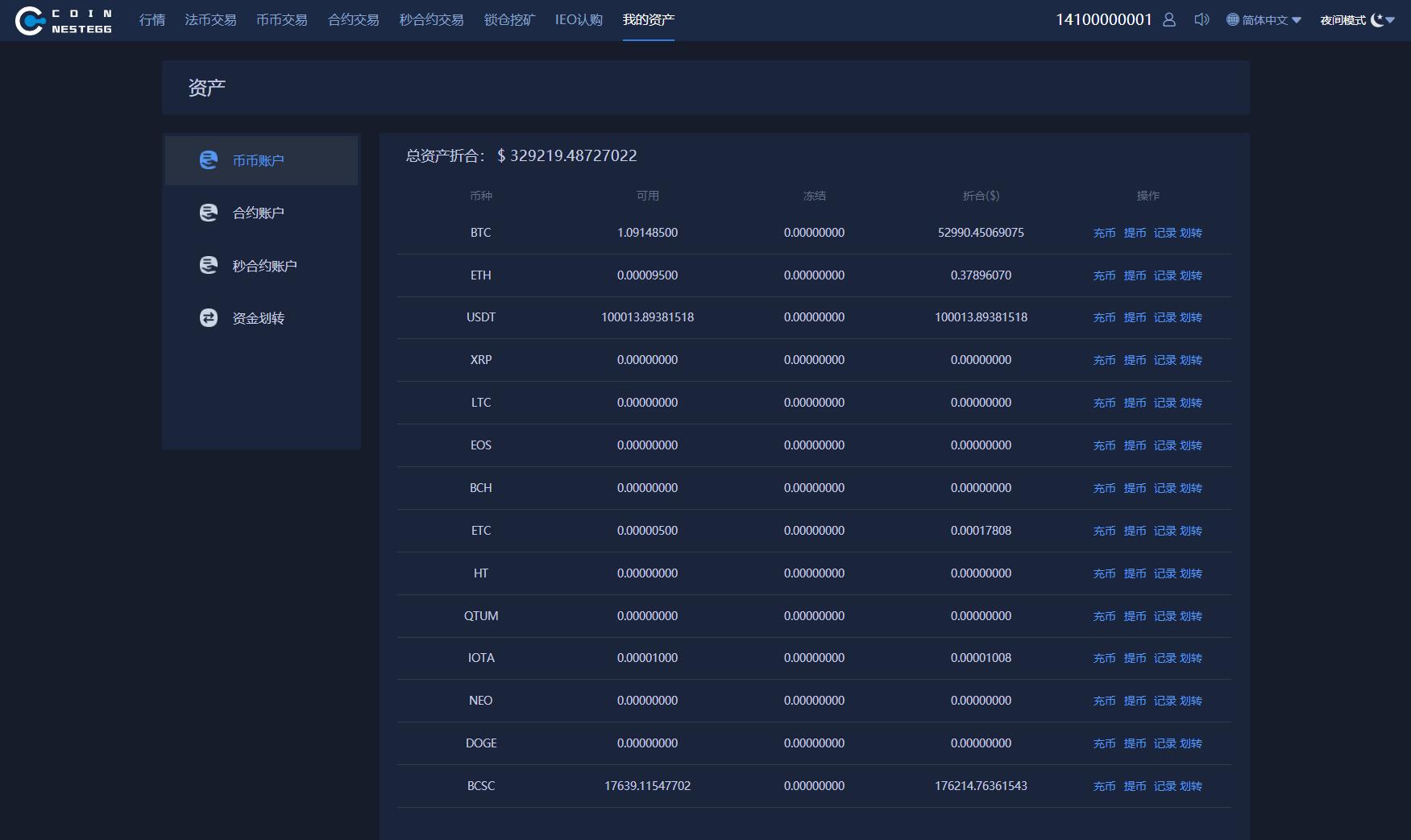Toggle night mode moon switch

(x=1377, y=19)
